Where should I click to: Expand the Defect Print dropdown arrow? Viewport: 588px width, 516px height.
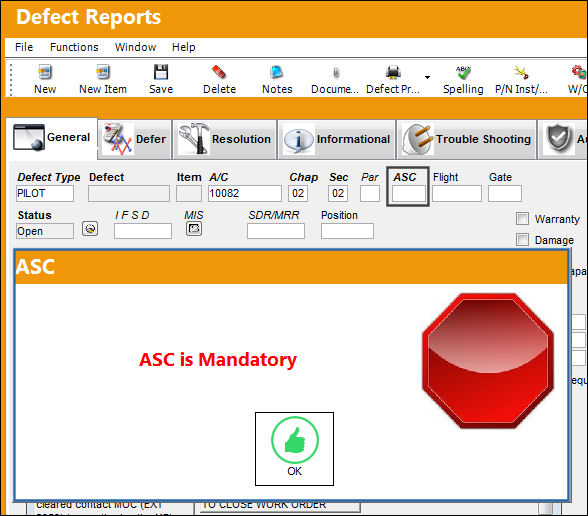pyautogui.click(x=427, y=77)
